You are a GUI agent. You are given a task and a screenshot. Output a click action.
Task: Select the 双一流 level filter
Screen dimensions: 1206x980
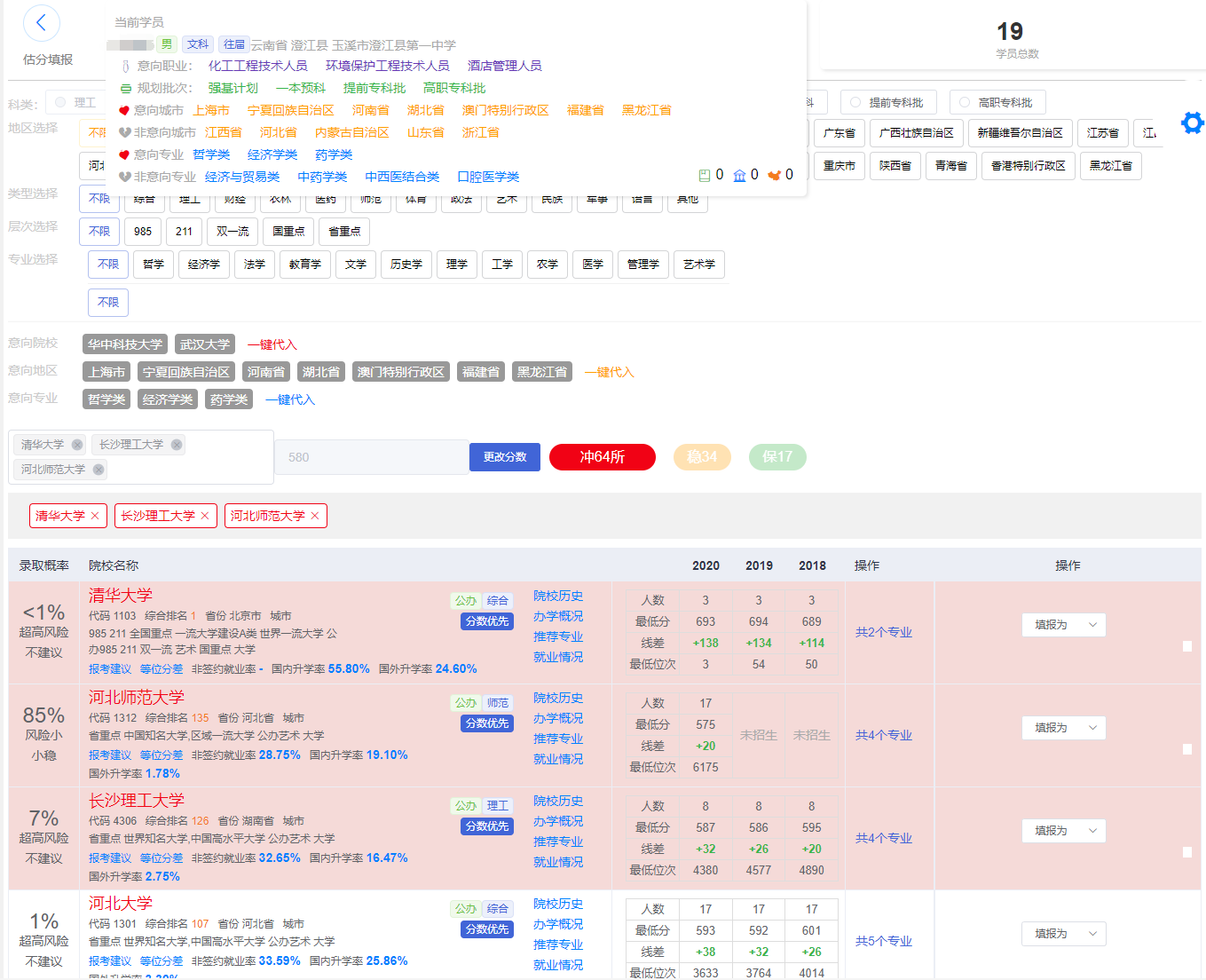click(233, 232)
